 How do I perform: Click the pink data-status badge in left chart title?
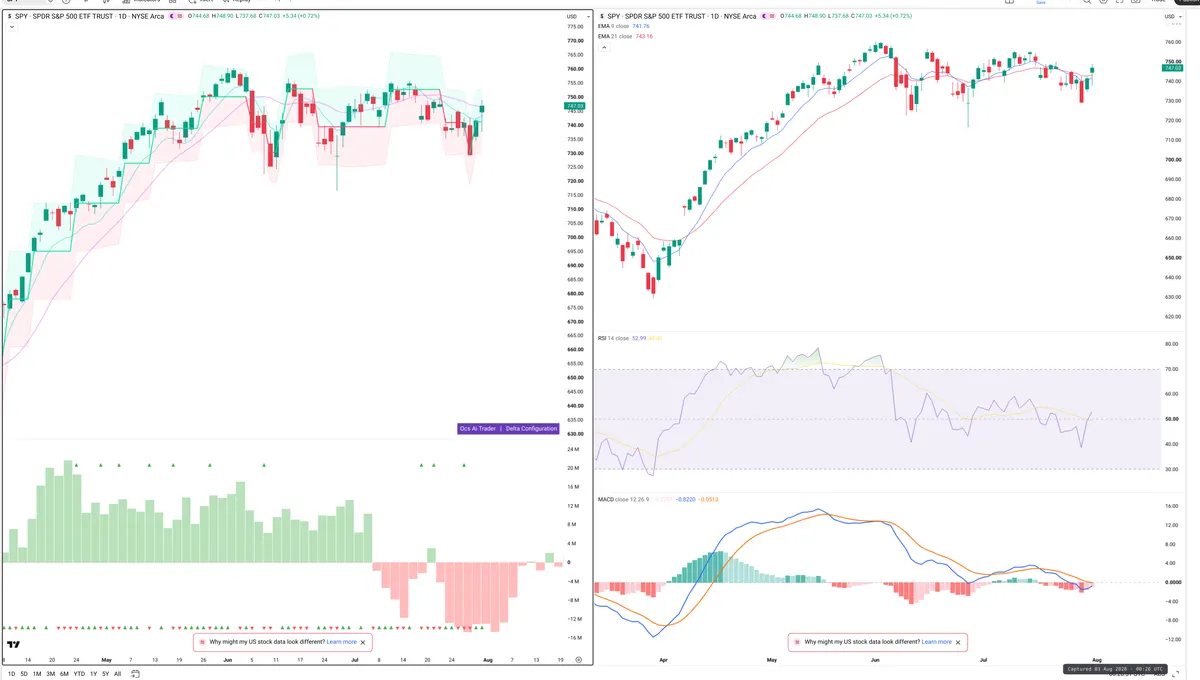click(x=182, y=16)
